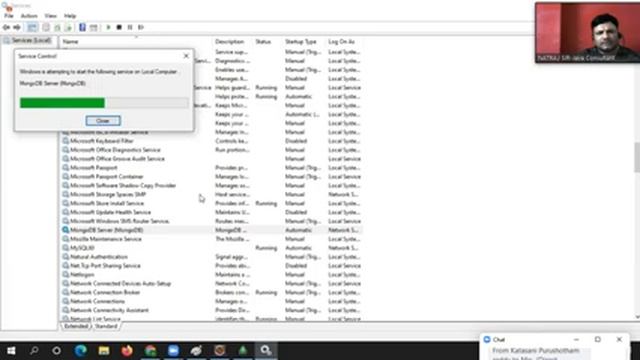Pause the service with the pause icon

tap(130, 27)
